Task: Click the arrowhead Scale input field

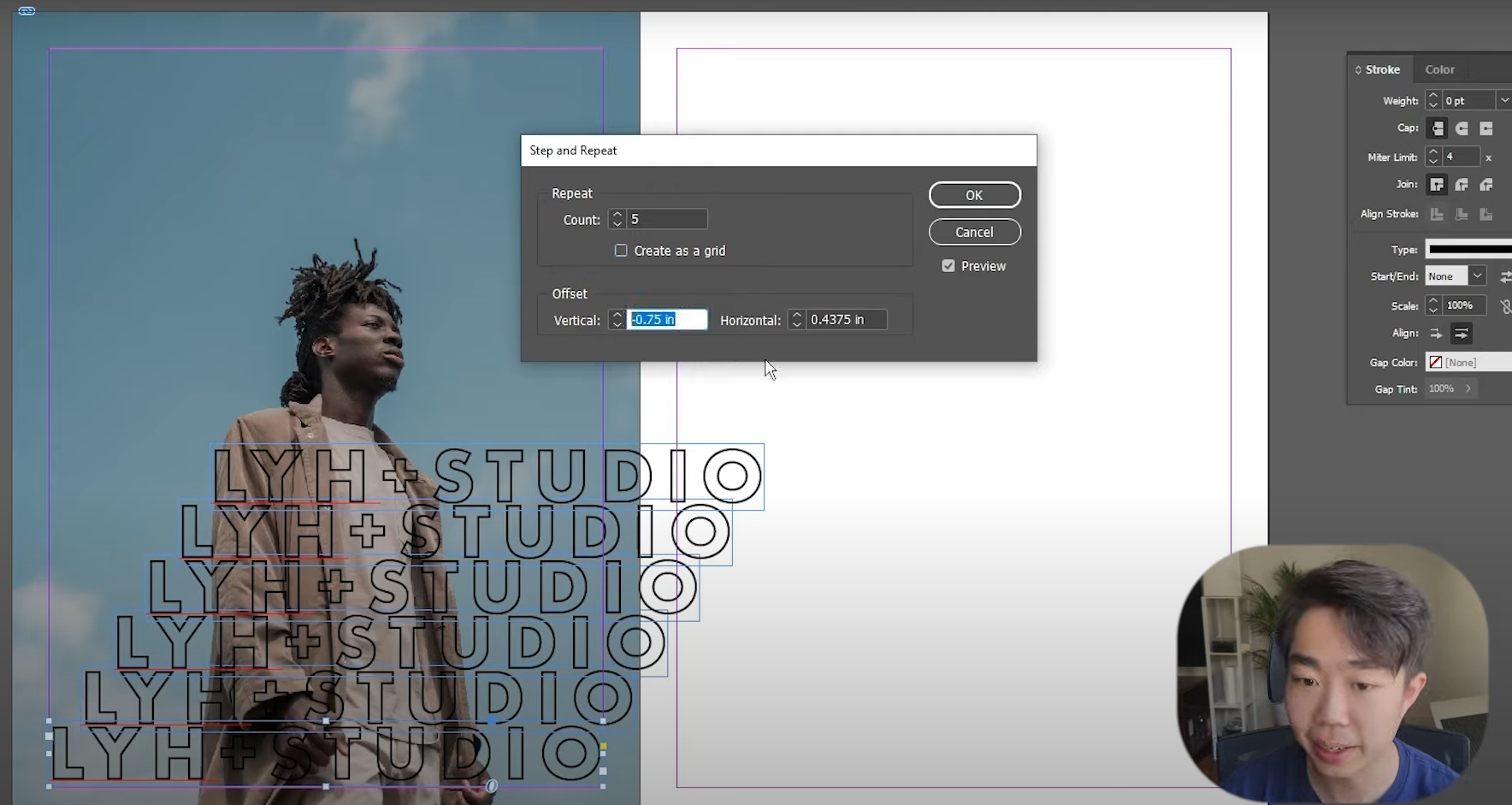Action: point(1464,305)
